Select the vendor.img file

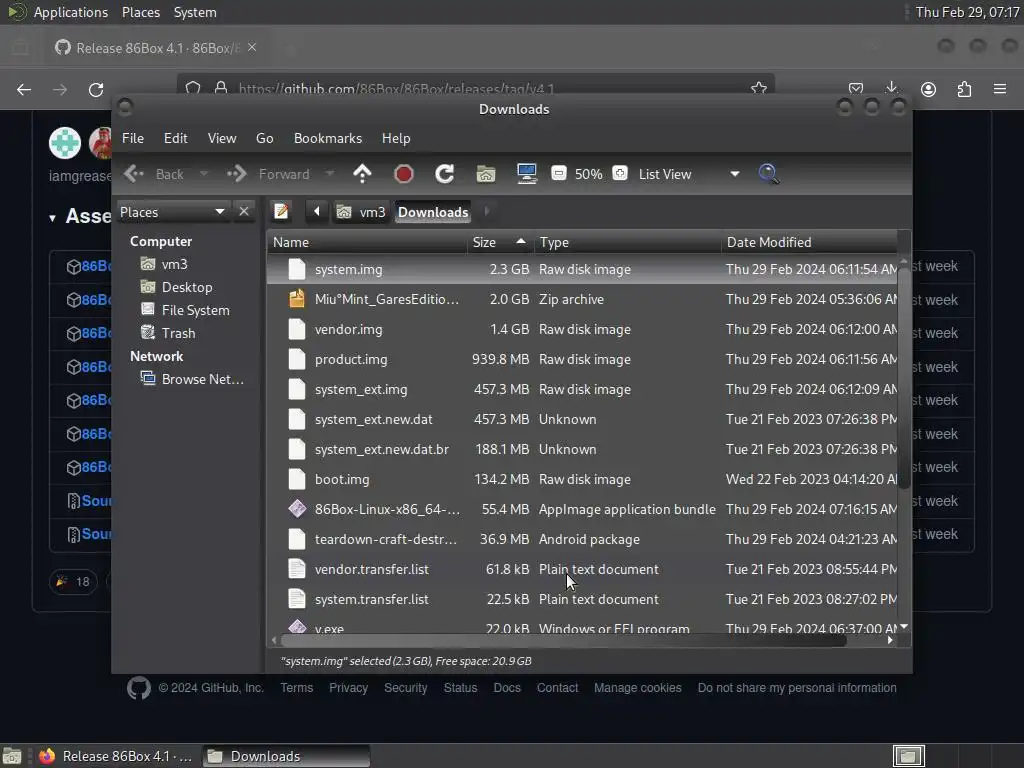click(582, 329)
